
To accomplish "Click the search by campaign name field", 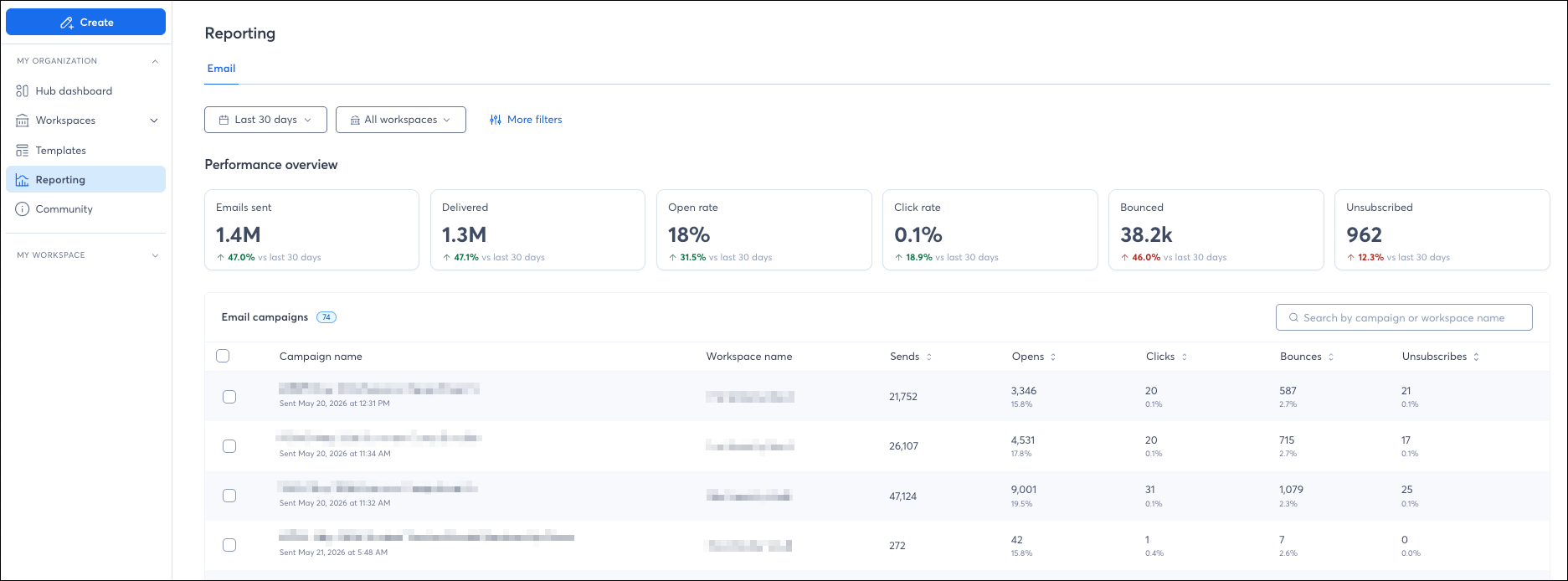I will coord(1404,317).
